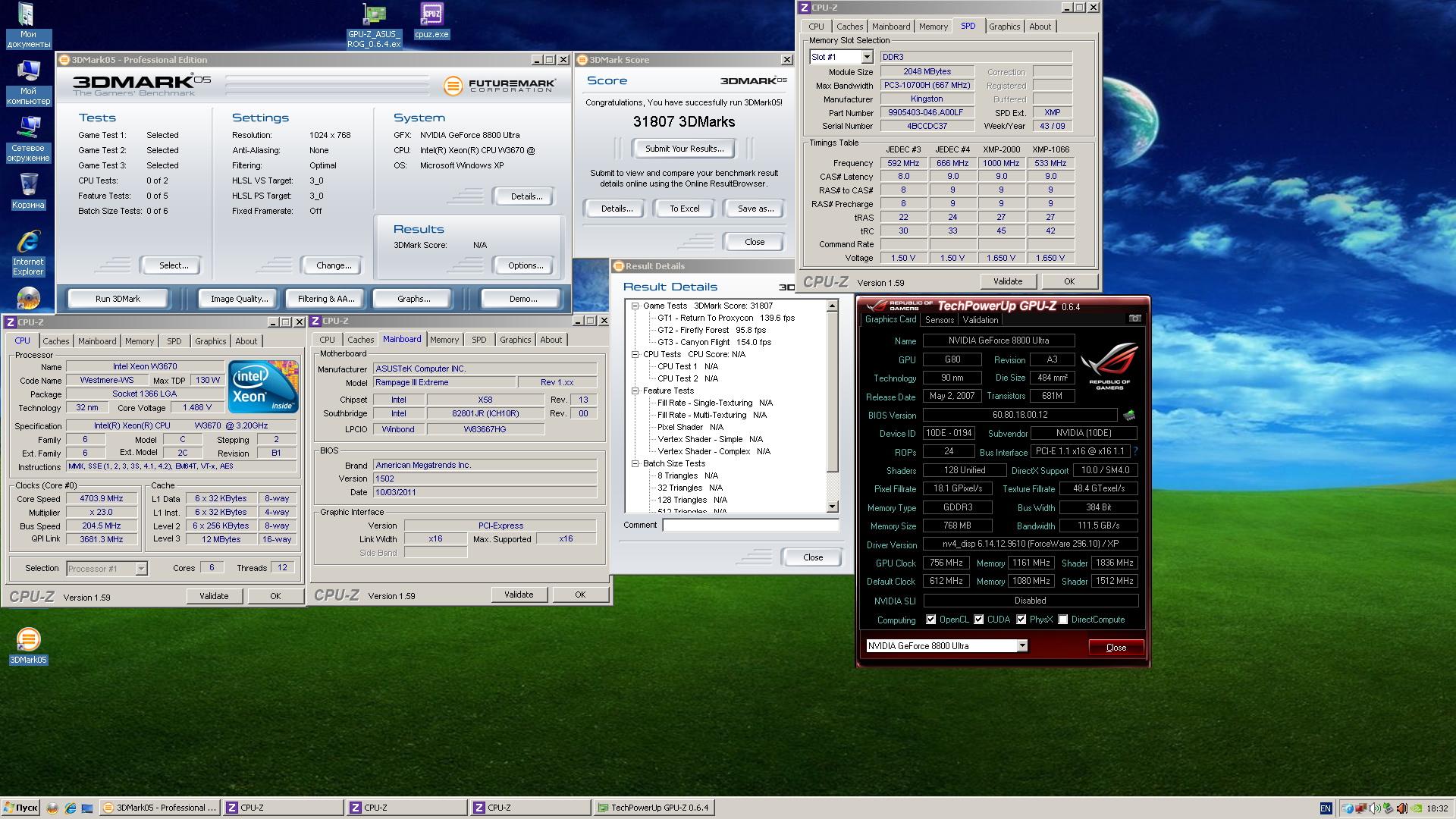Image resolution: width=1456 pixels, height=819 pixels.
Task: Switch to the Validation tab in GPU-Z
Action: pyautogui.click(x=981, y=320)
